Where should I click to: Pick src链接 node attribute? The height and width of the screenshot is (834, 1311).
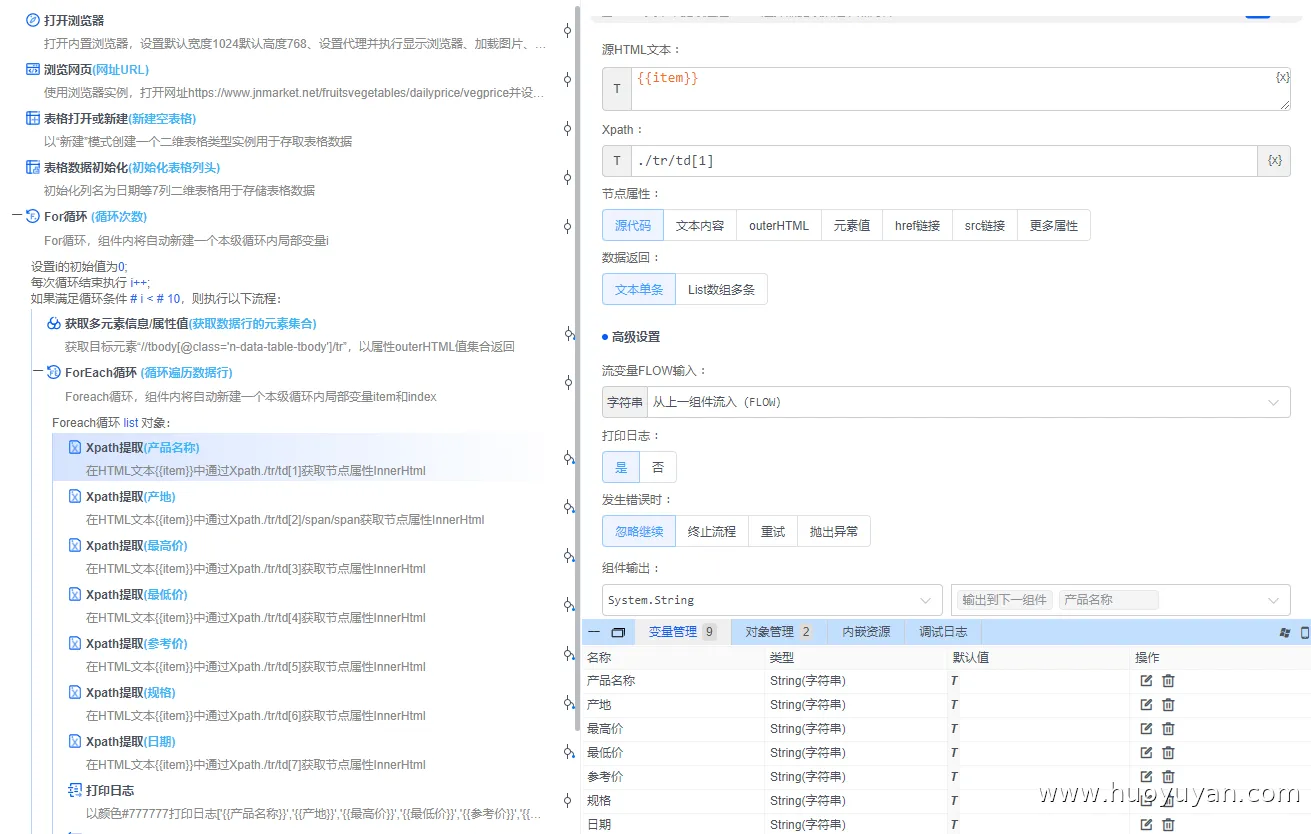point(985,225)
